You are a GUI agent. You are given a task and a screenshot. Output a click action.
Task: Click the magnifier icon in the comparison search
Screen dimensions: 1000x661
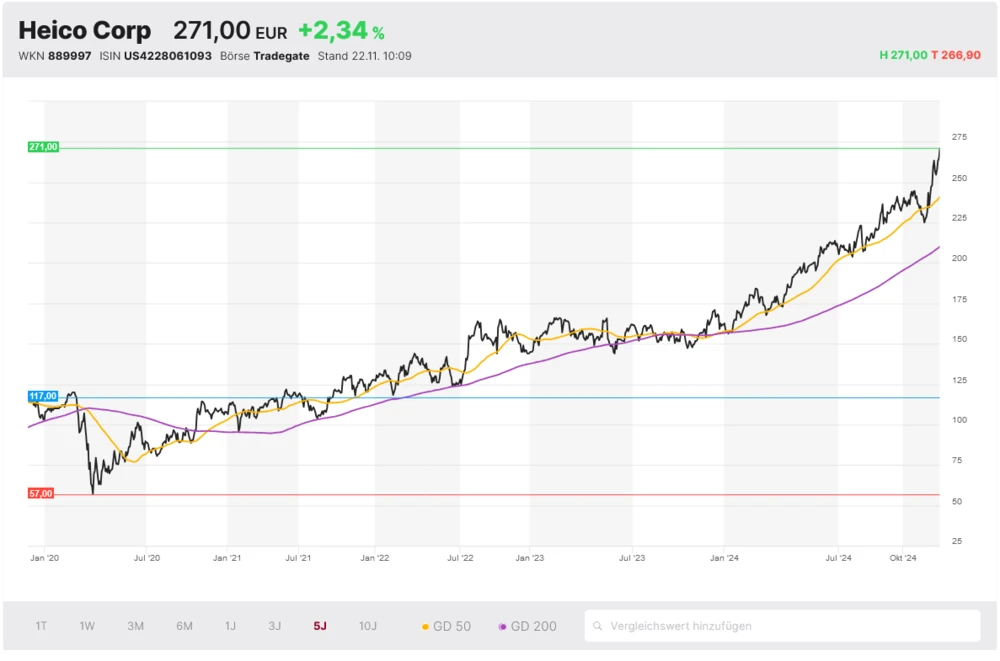598,627
